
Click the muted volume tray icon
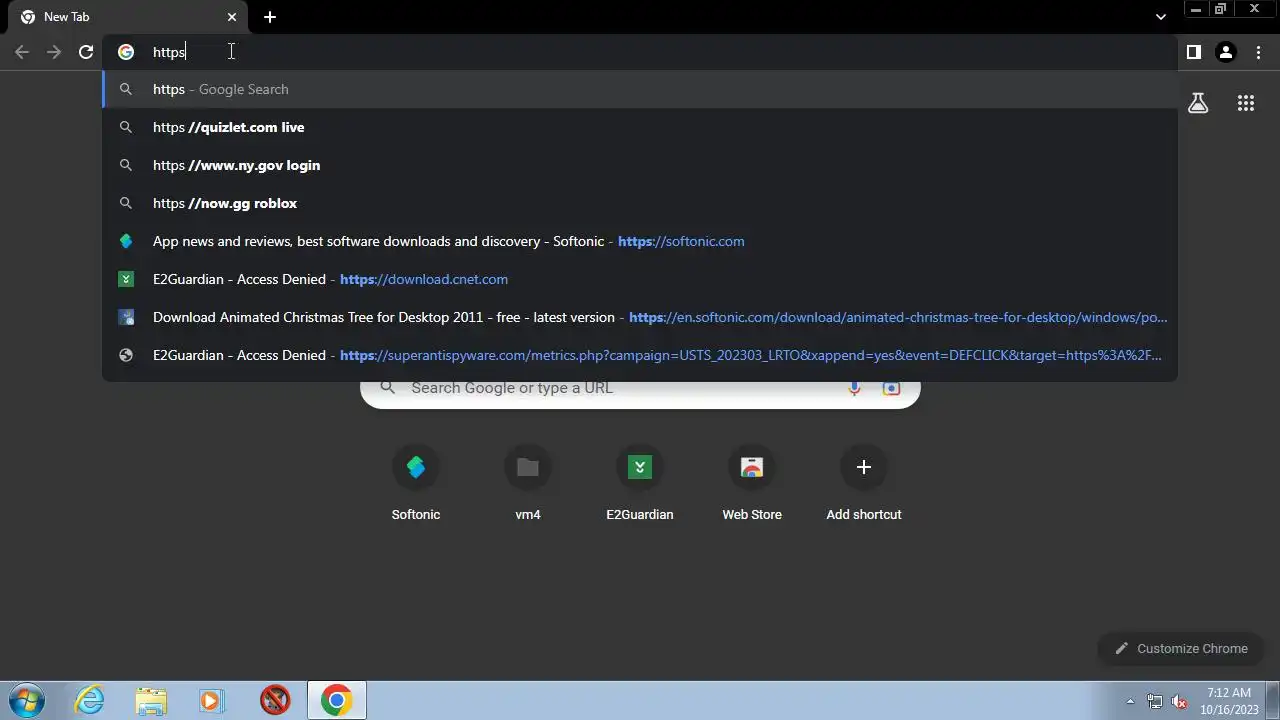(1179, 701)
